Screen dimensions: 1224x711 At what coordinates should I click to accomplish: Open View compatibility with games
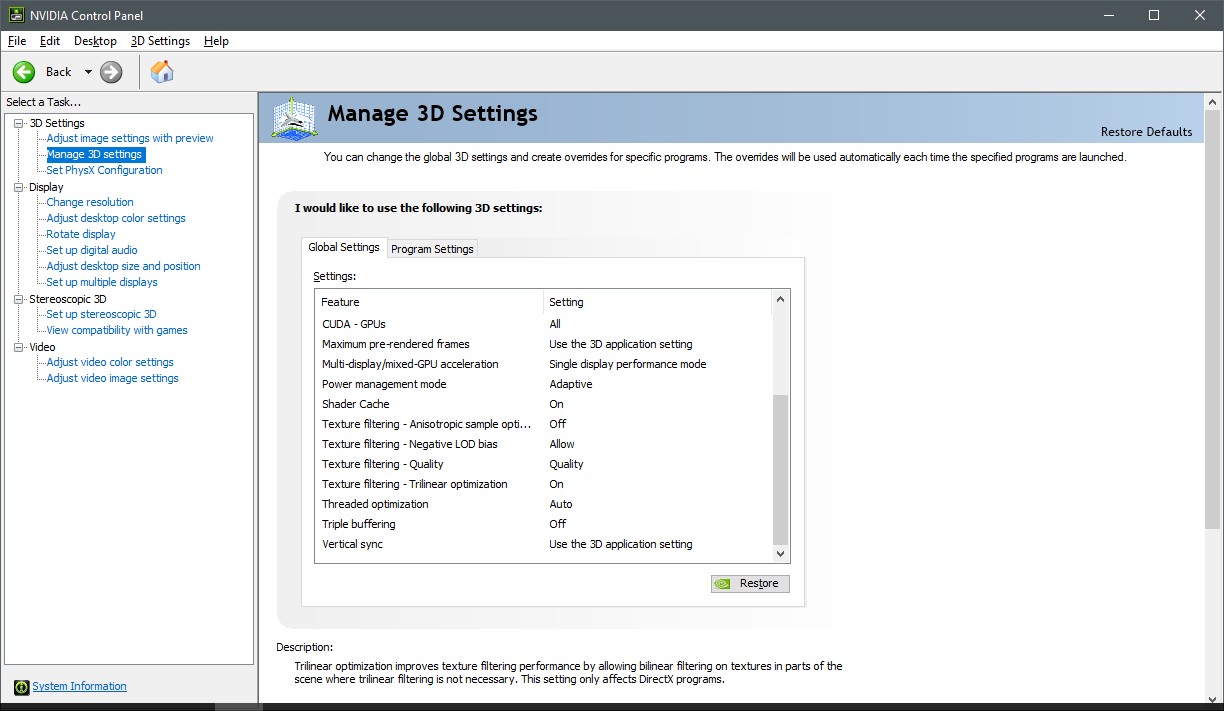coord(117,330)
